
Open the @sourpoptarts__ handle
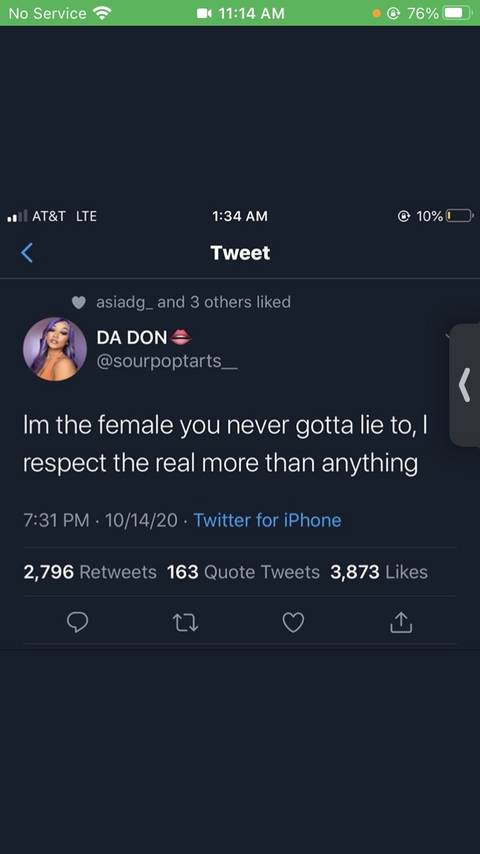click(167, 362)
